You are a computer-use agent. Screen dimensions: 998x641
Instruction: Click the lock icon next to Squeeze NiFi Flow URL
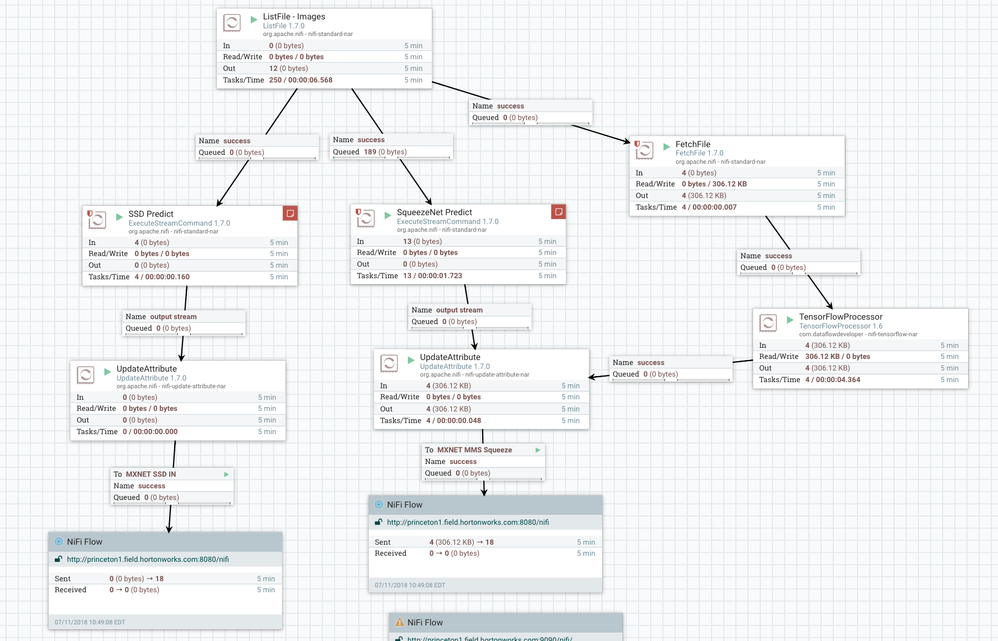click(x=378, y=523)
